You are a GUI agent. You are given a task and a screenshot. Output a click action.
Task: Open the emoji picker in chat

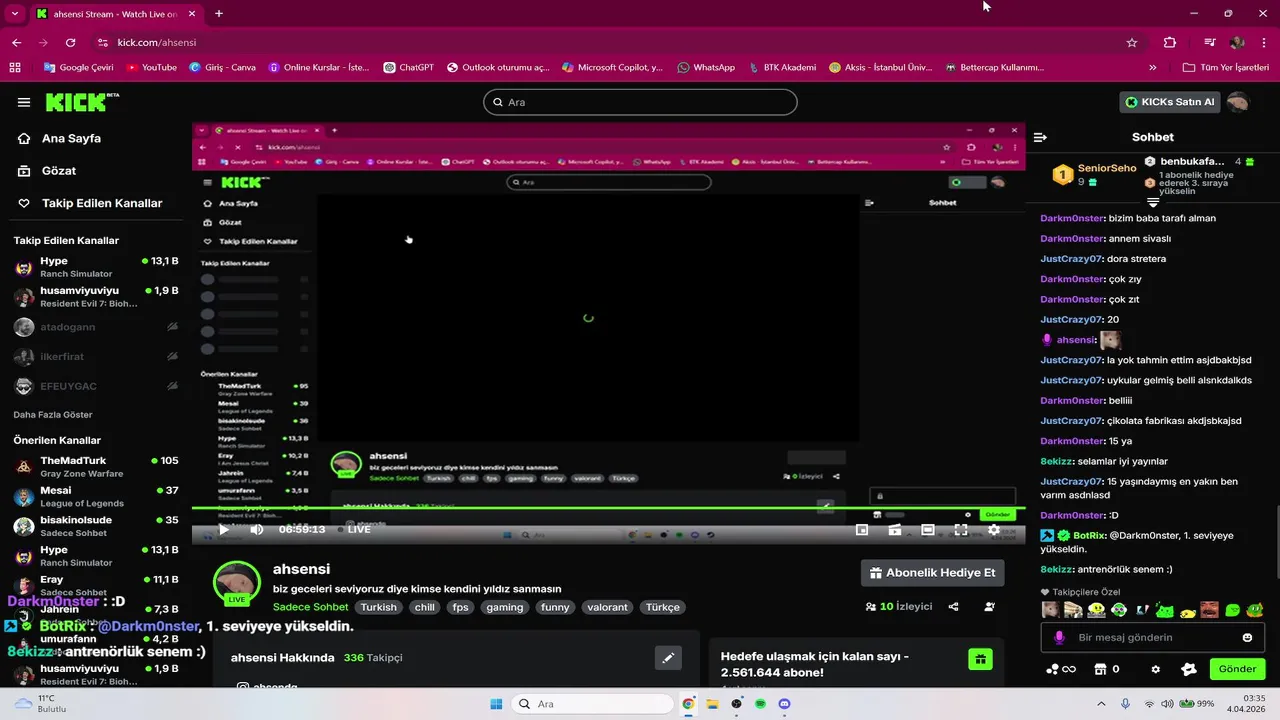coord(1247,637)
